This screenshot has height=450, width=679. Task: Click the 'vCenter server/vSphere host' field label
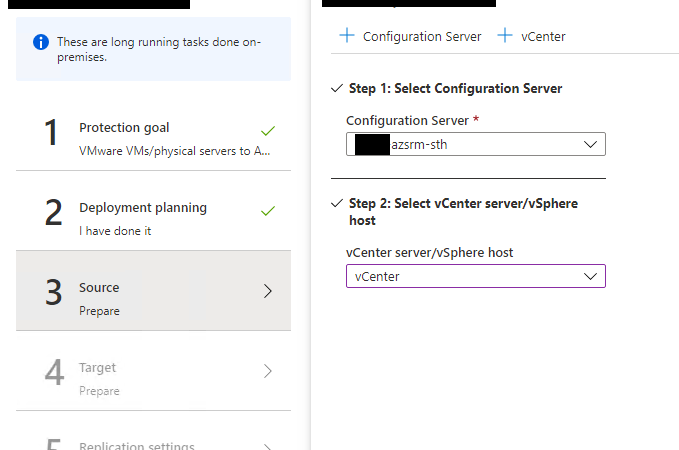(430, 253)
